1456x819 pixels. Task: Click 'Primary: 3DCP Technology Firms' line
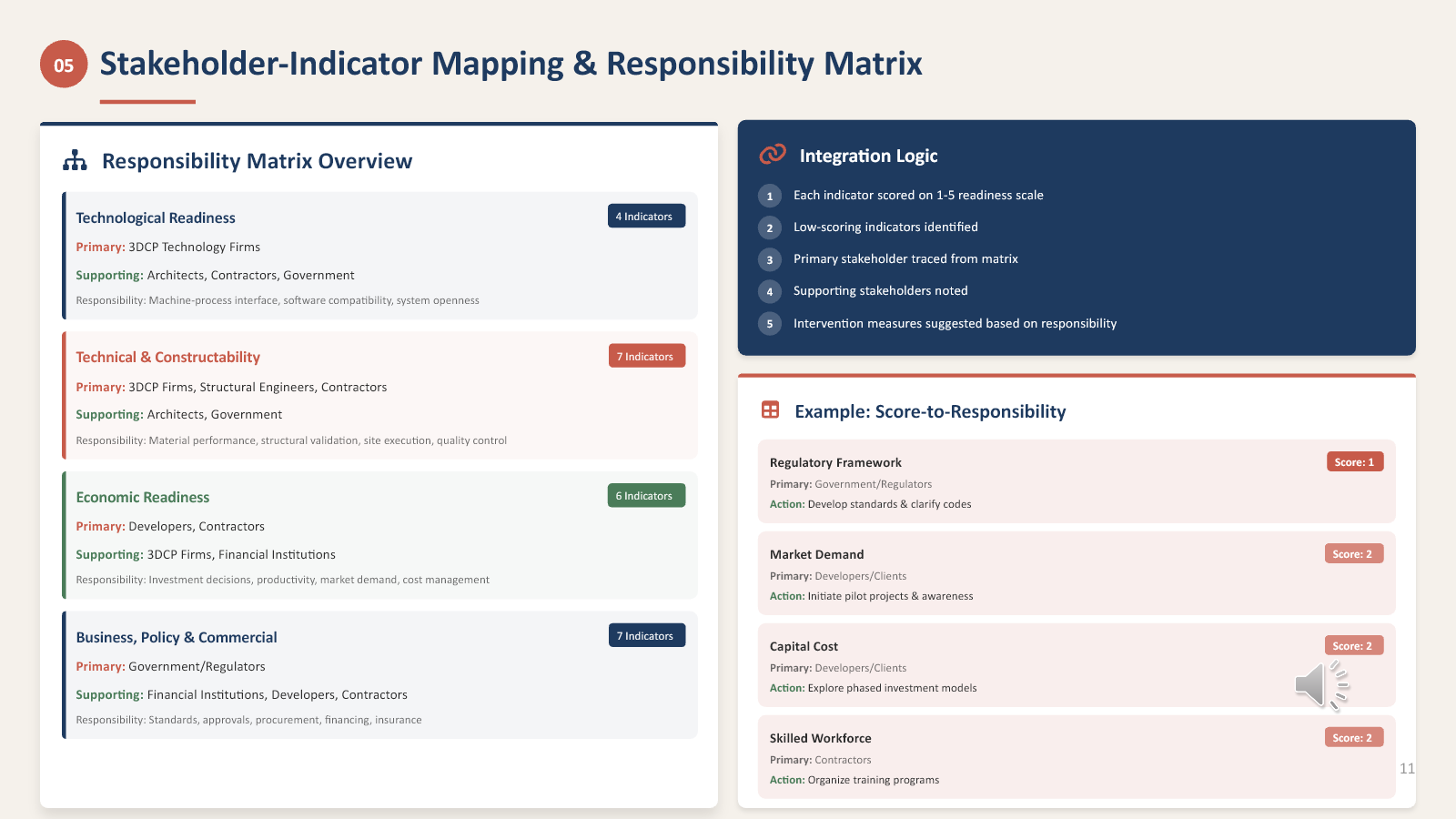click(168, 247)
